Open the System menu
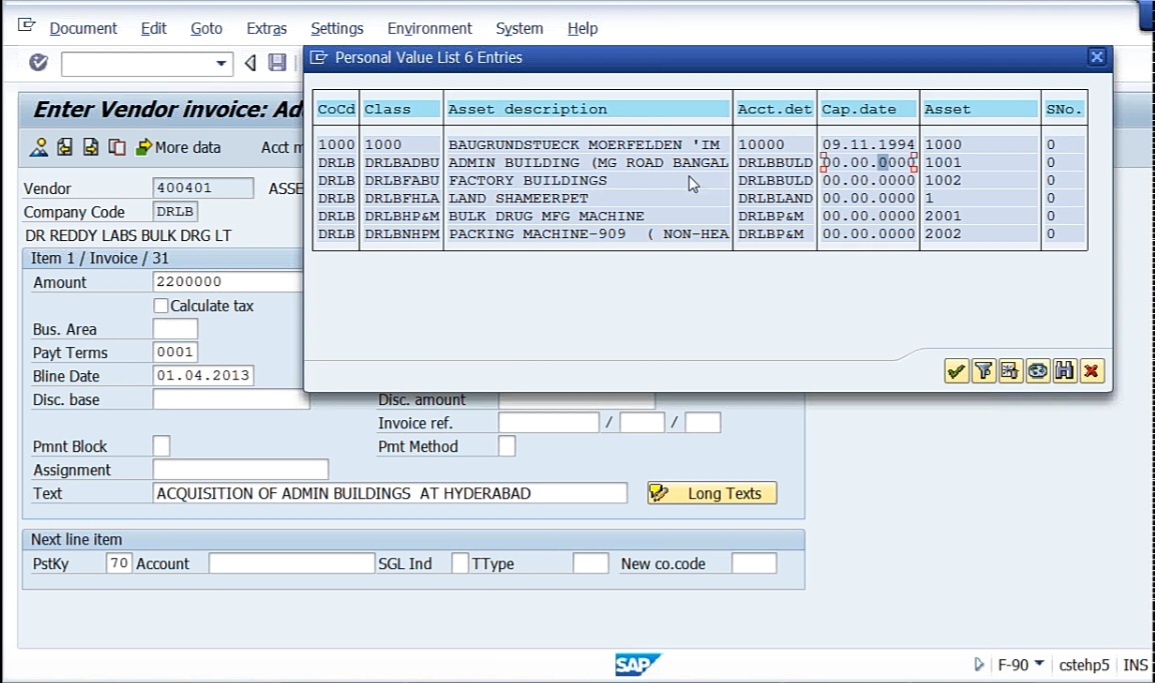1155x683 pixels. [519, 29]
